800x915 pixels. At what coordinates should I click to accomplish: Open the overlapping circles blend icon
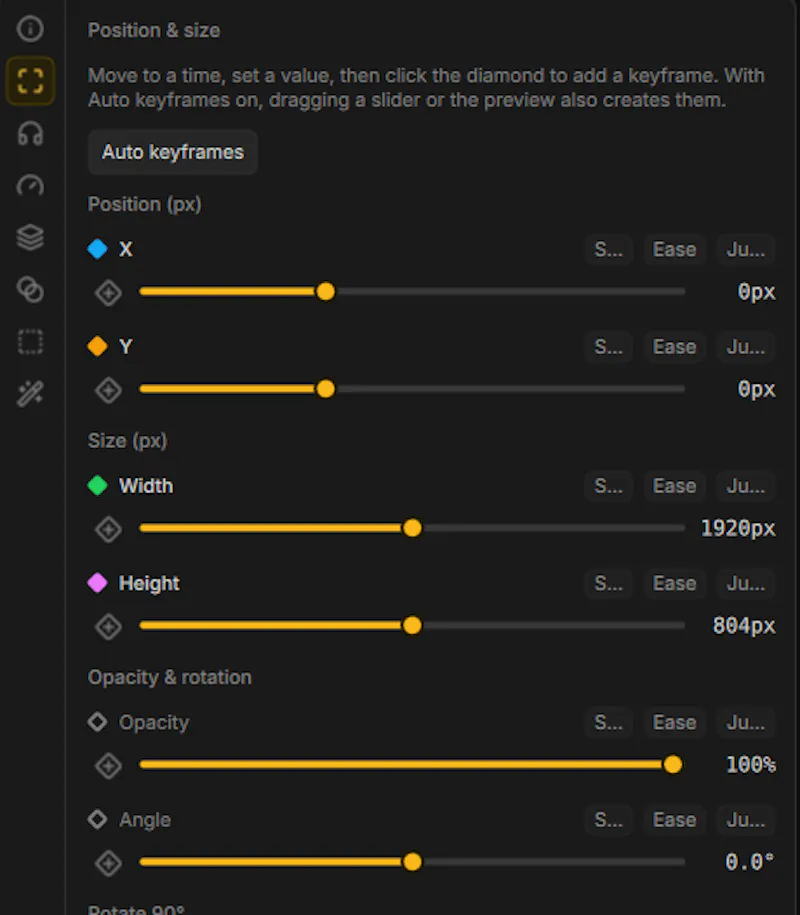click(30, 289)
